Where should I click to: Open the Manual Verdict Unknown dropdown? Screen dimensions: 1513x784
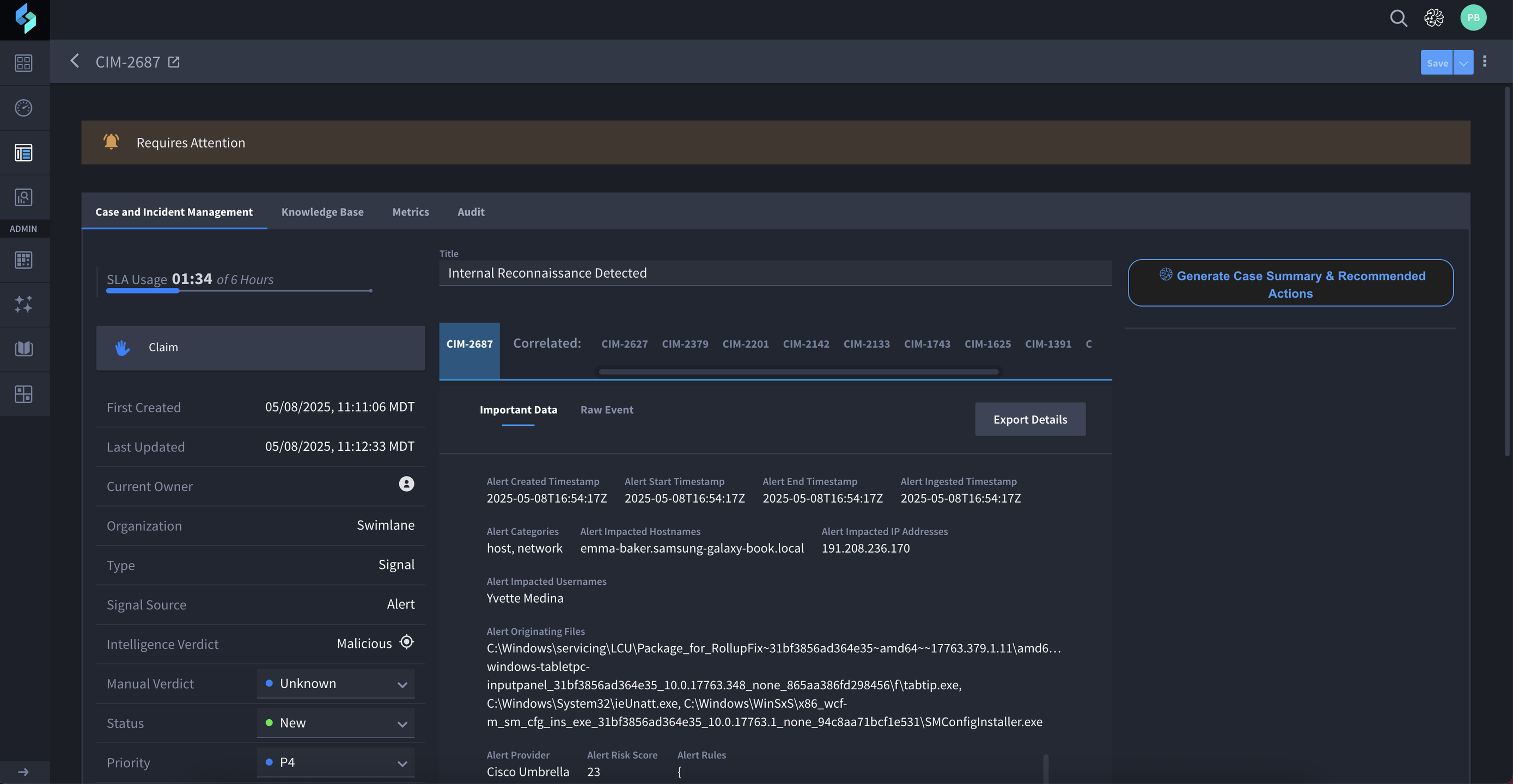point(335,684)
